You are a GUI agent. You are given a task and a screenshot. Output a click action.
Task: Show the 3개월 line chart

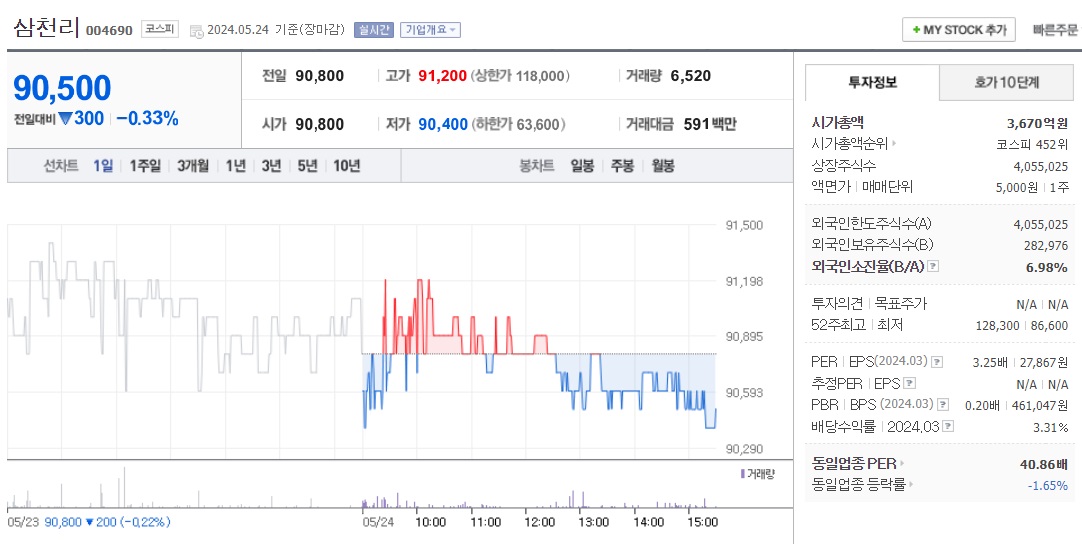(x=193, y=166)
